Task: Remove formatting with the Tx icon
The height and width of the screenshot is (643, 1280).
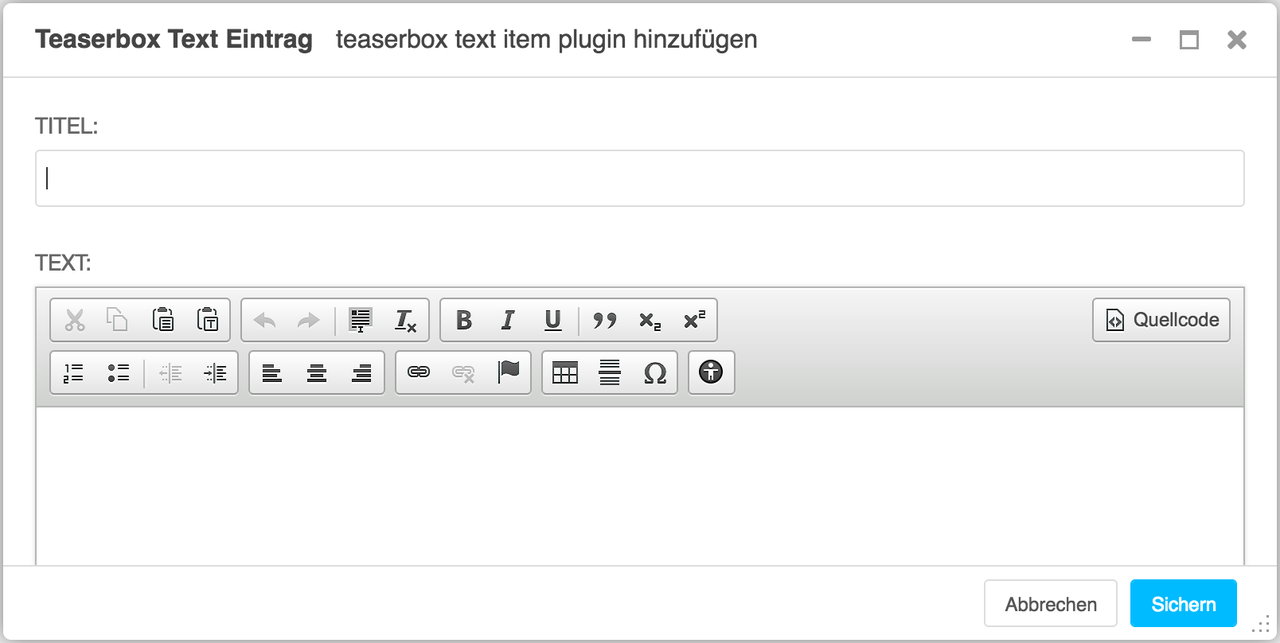Action: tap(405, 320)
